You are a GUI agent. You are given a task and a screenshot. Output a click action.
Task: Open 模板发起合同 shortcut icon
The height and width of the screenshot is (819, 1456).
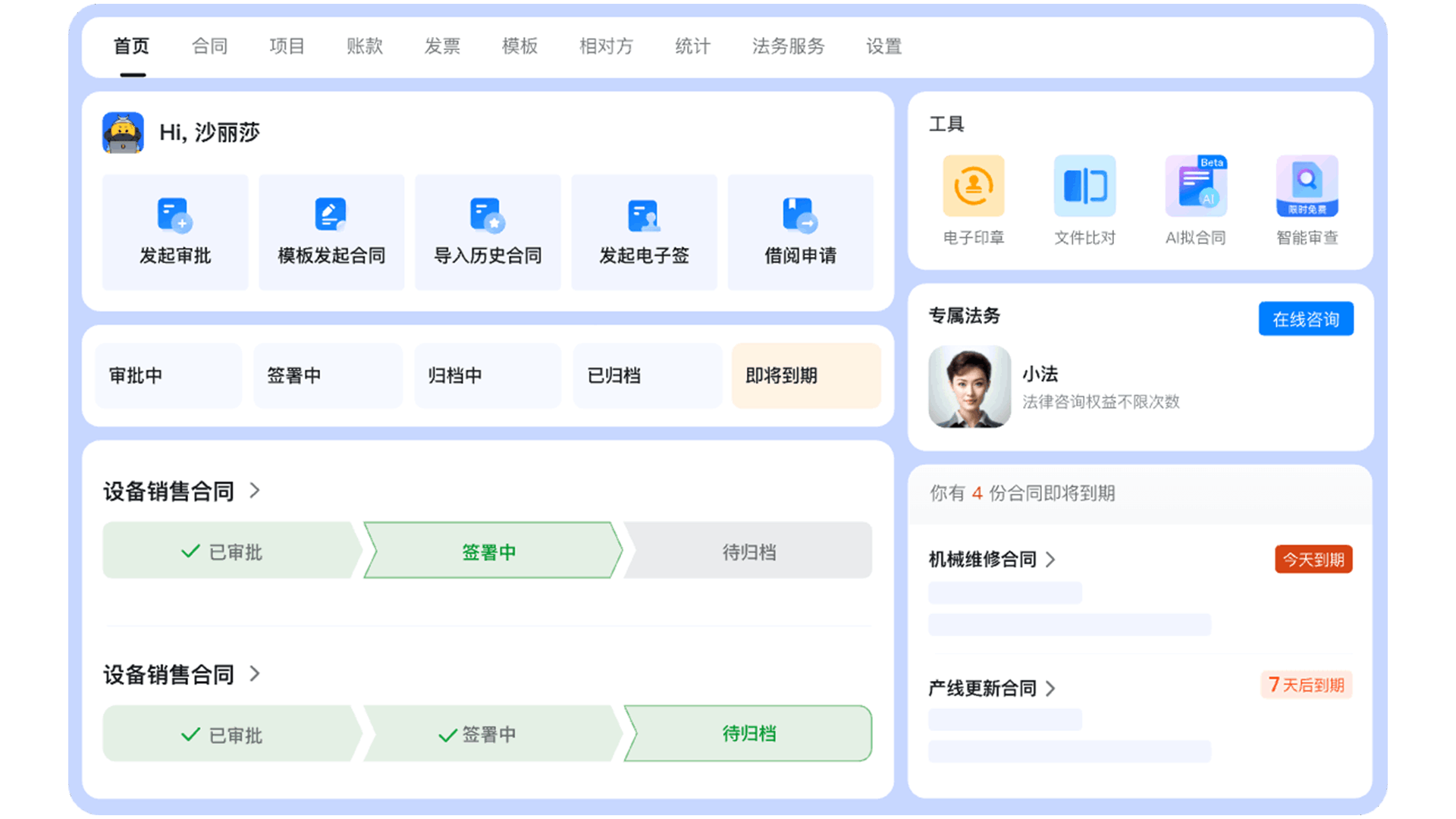(331, 215)
